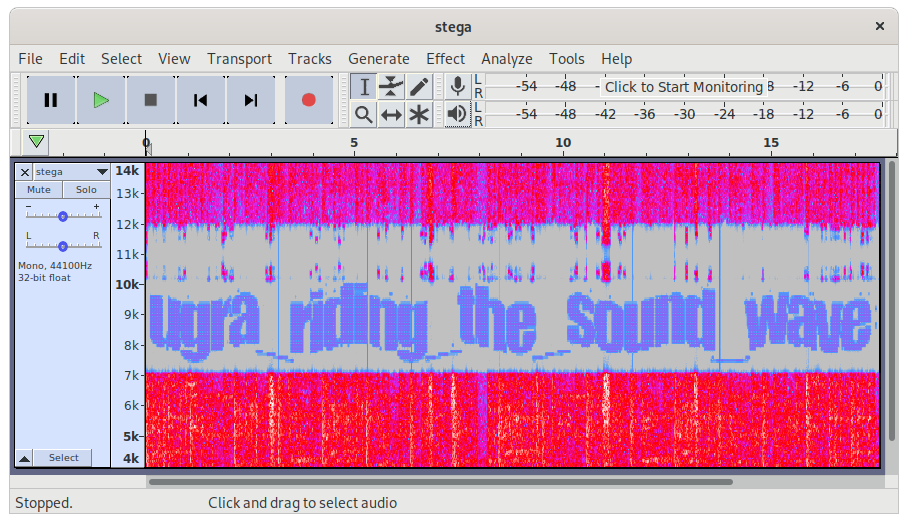
Task: Click the 10k label on the frequency scale
Action: (127, 284)
